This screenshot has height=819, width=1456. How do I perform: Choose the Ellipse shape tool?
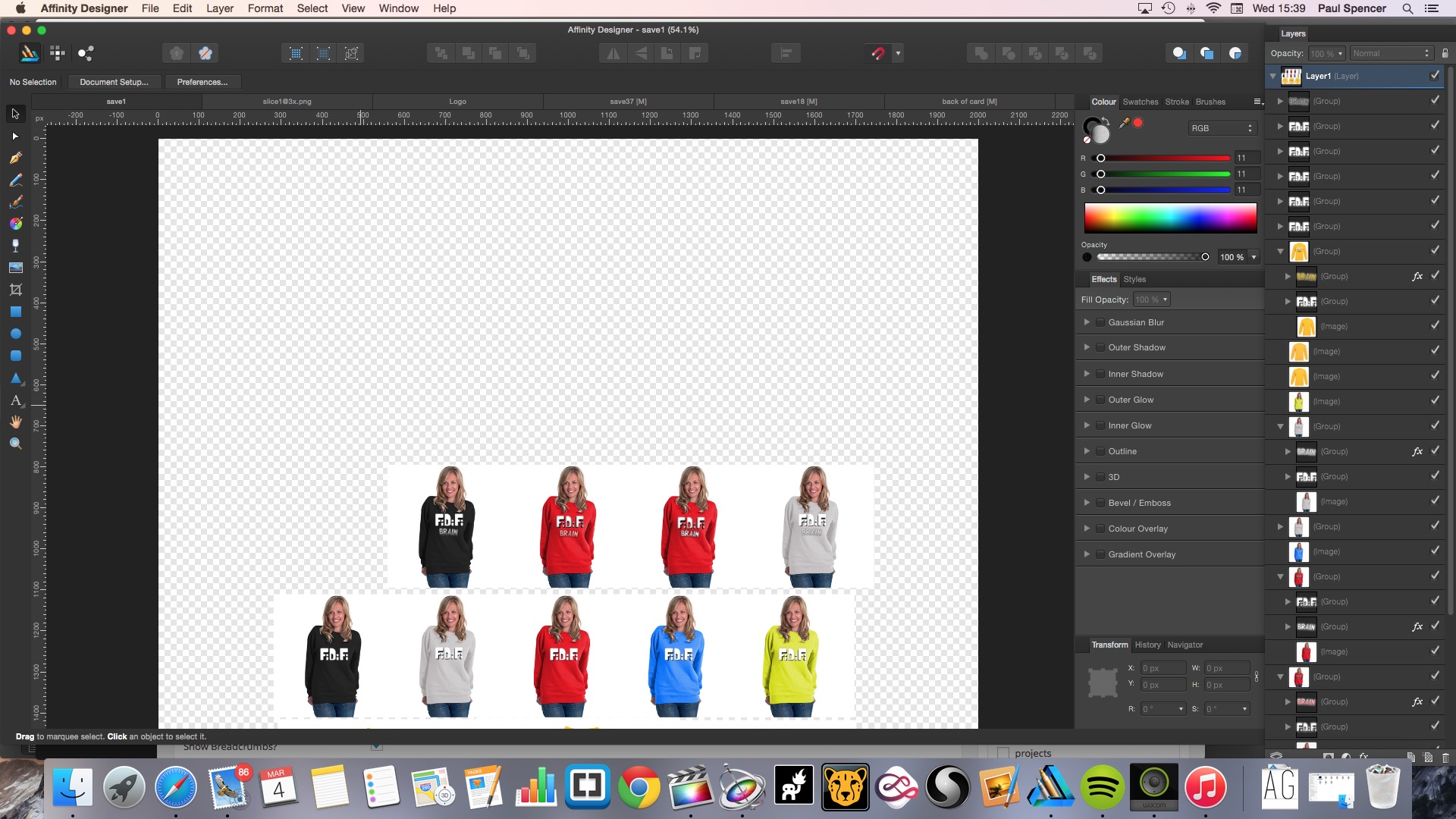pos(15,334)
